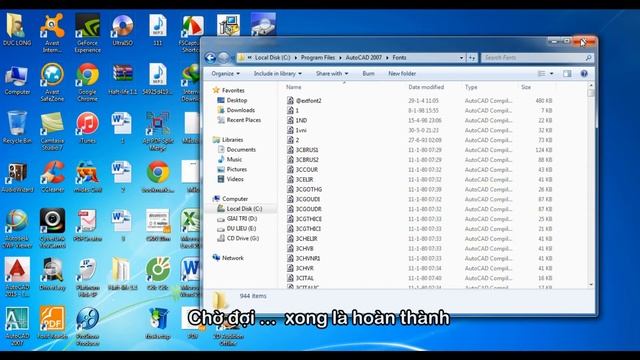
Task: Select the CCleaner desktop icon
Action: tap(52, 176)
